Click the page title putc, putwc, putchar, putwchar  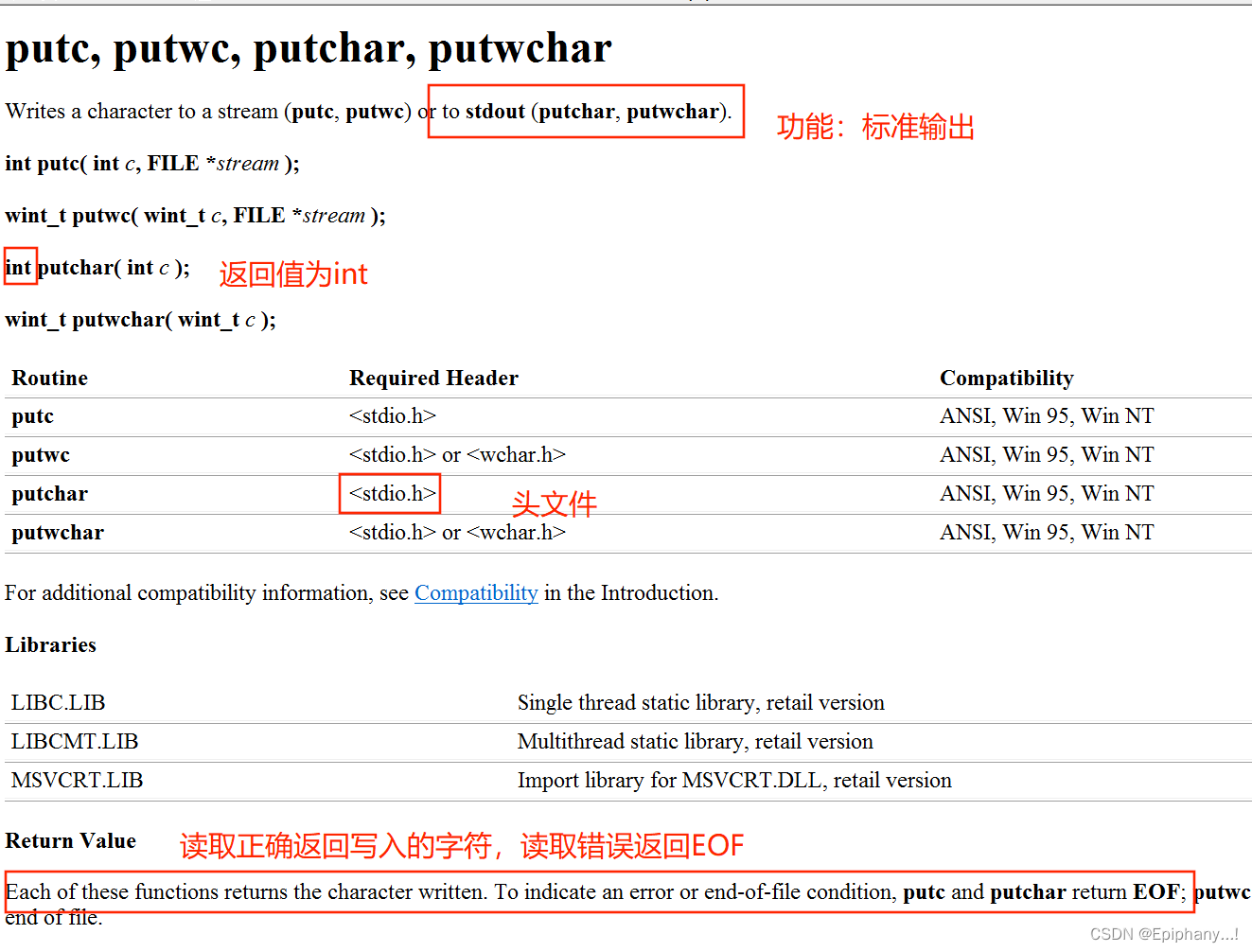(x=309, y=48)
